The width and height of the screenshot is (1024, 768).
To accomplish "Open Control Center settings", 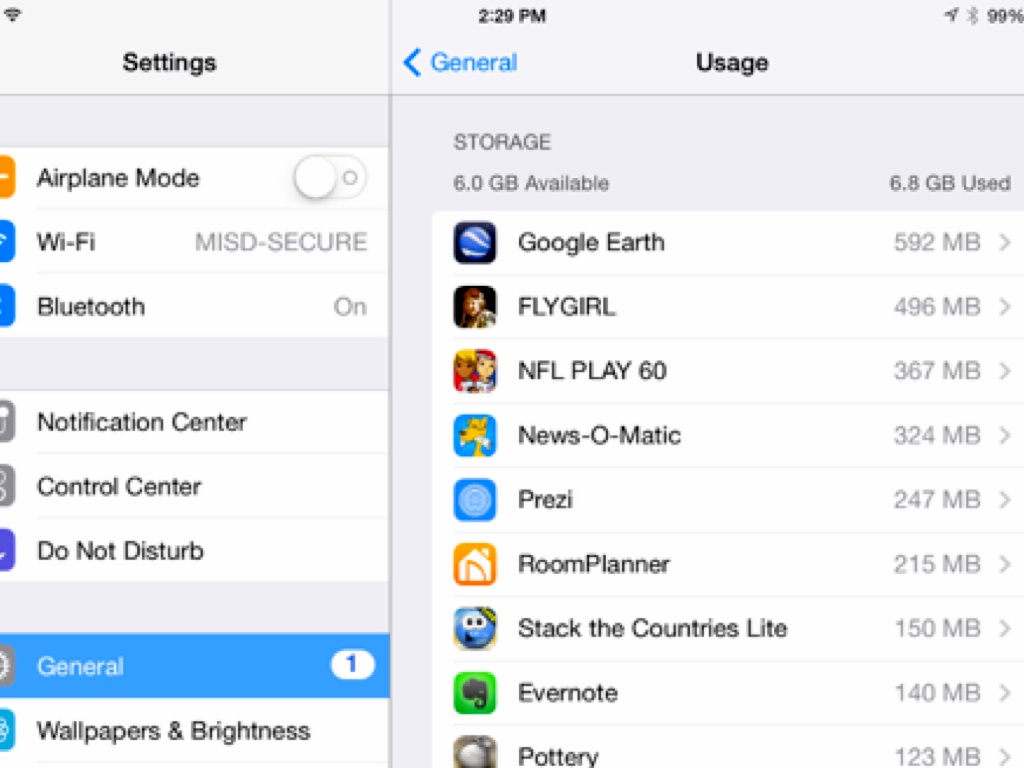I will click(195, 487).
